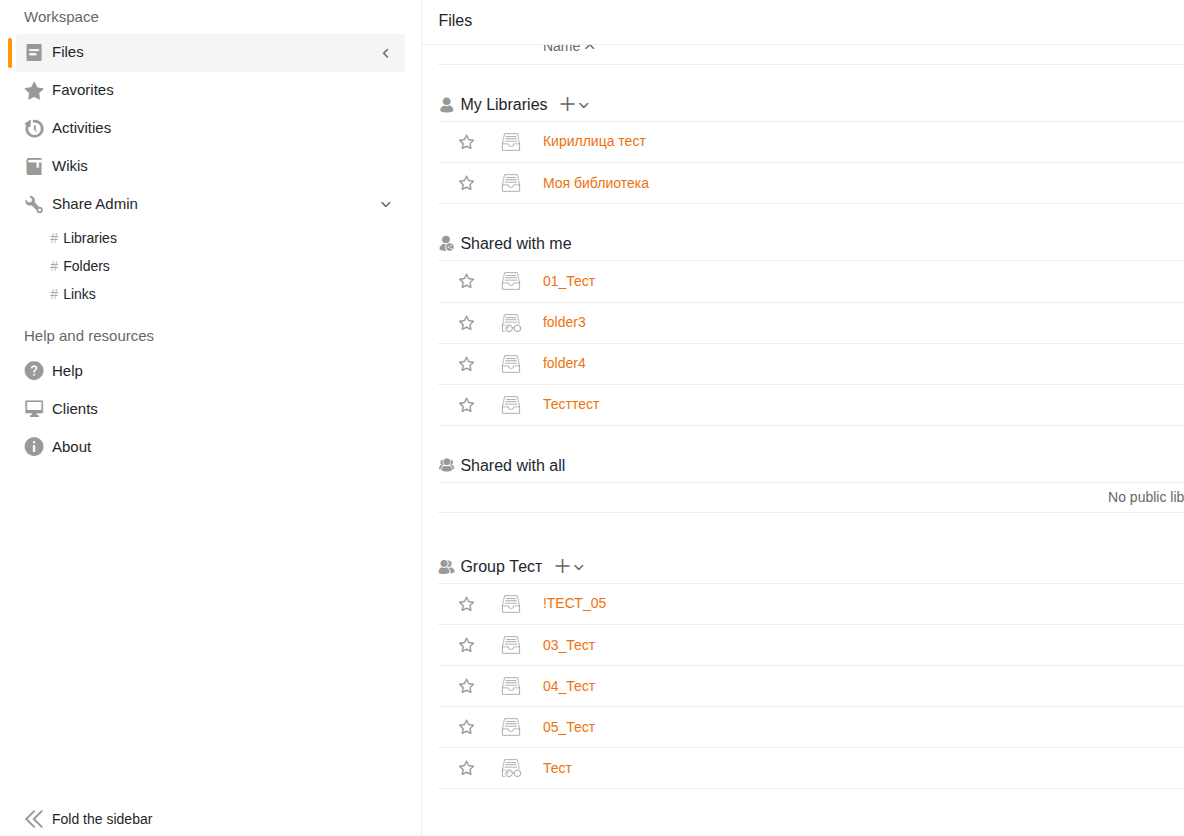Click the Activities clock icon
The width and height of the screenshot is (1184, 836).
point(34,128)
